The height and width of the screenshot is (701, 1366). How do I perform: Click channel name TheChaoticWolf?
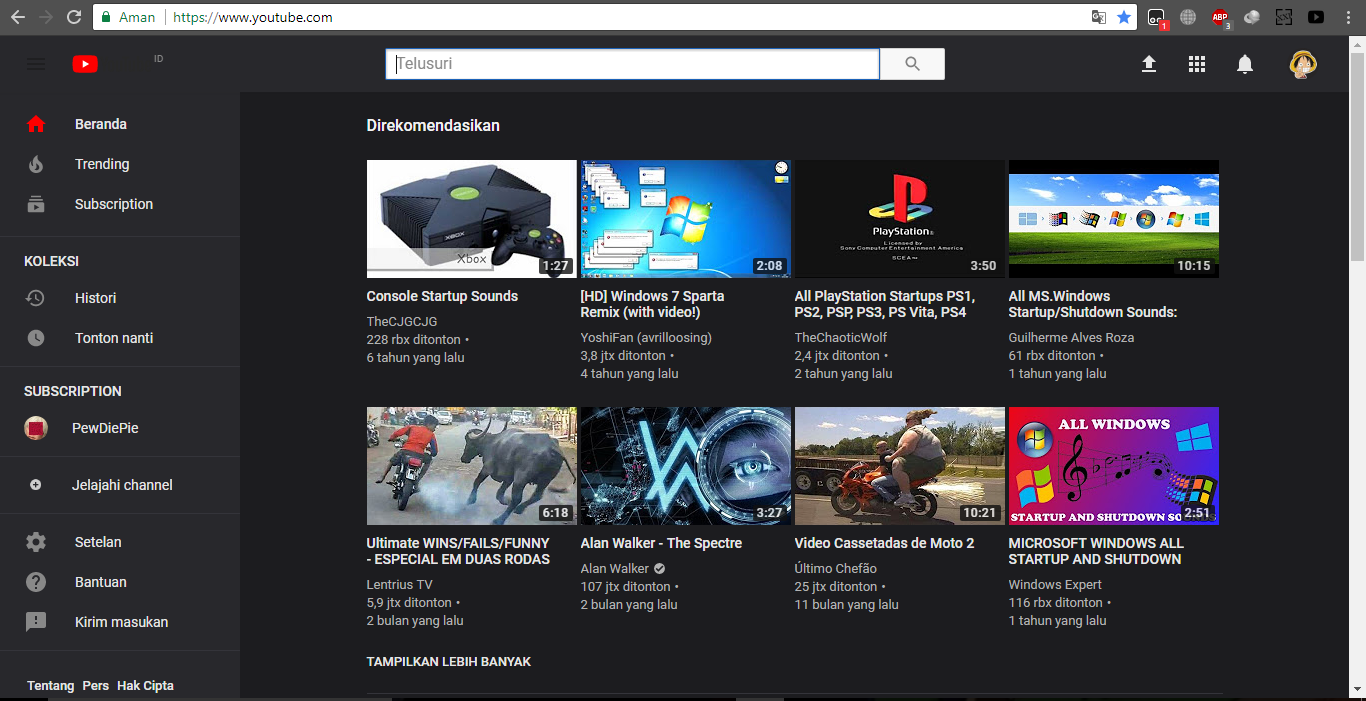pyautogui.click(x=841, y=337)
